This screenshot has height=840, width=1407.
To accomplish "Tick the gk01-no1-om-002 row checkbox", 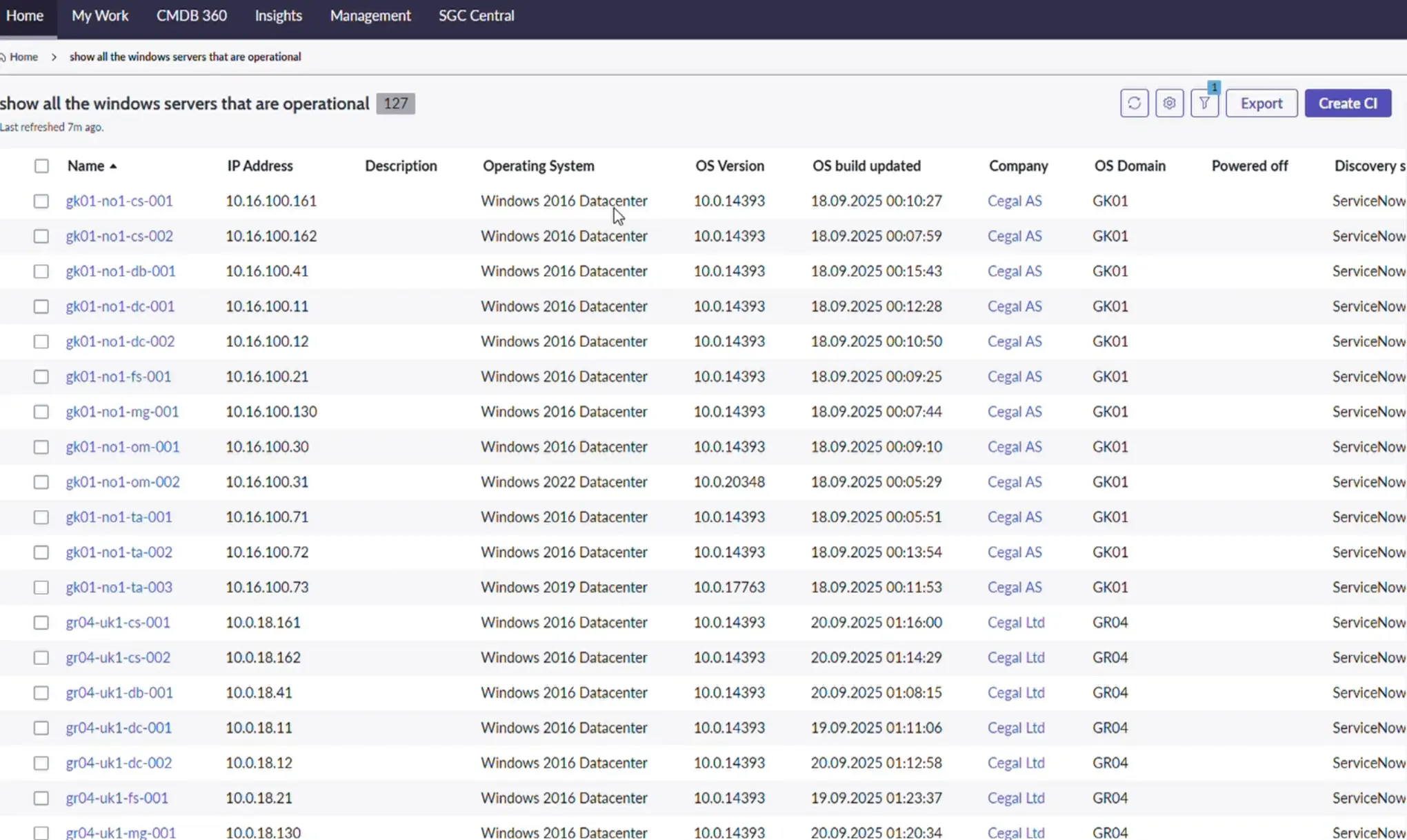I will coord(41,482).
